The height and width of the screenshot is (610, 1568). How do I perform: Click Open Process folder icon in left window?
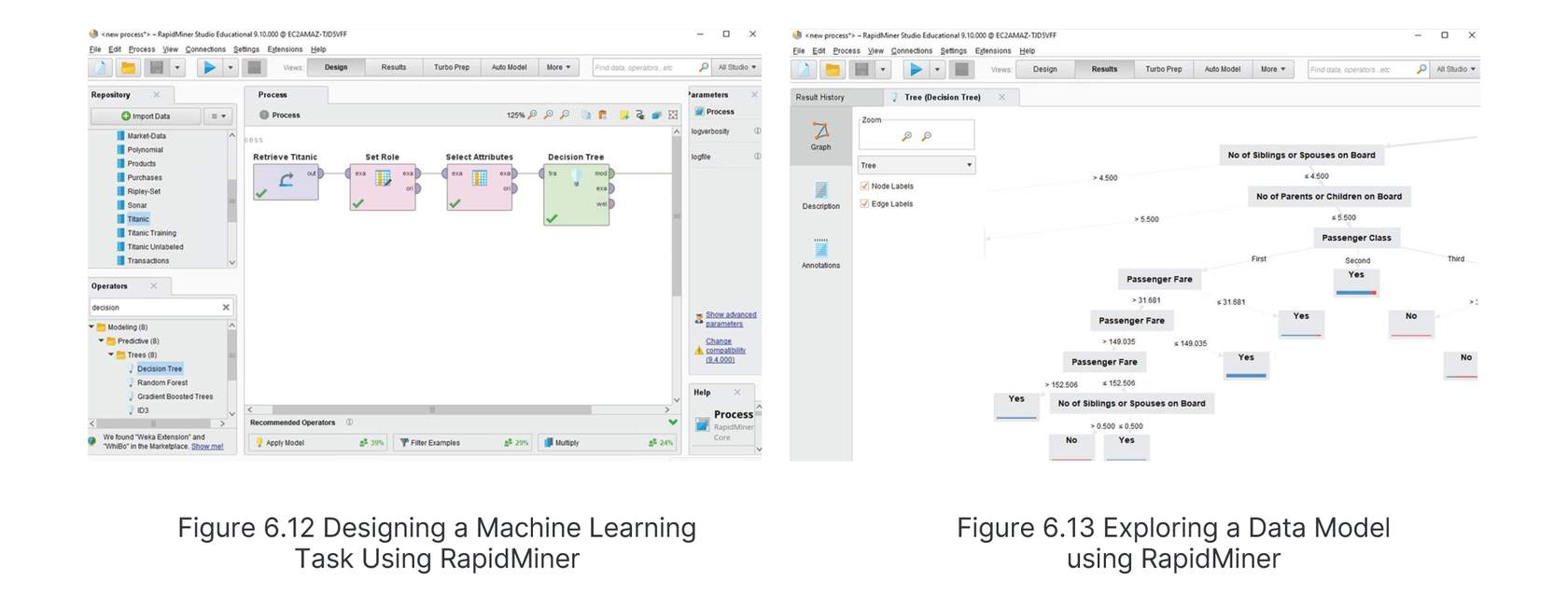point(128,67)
